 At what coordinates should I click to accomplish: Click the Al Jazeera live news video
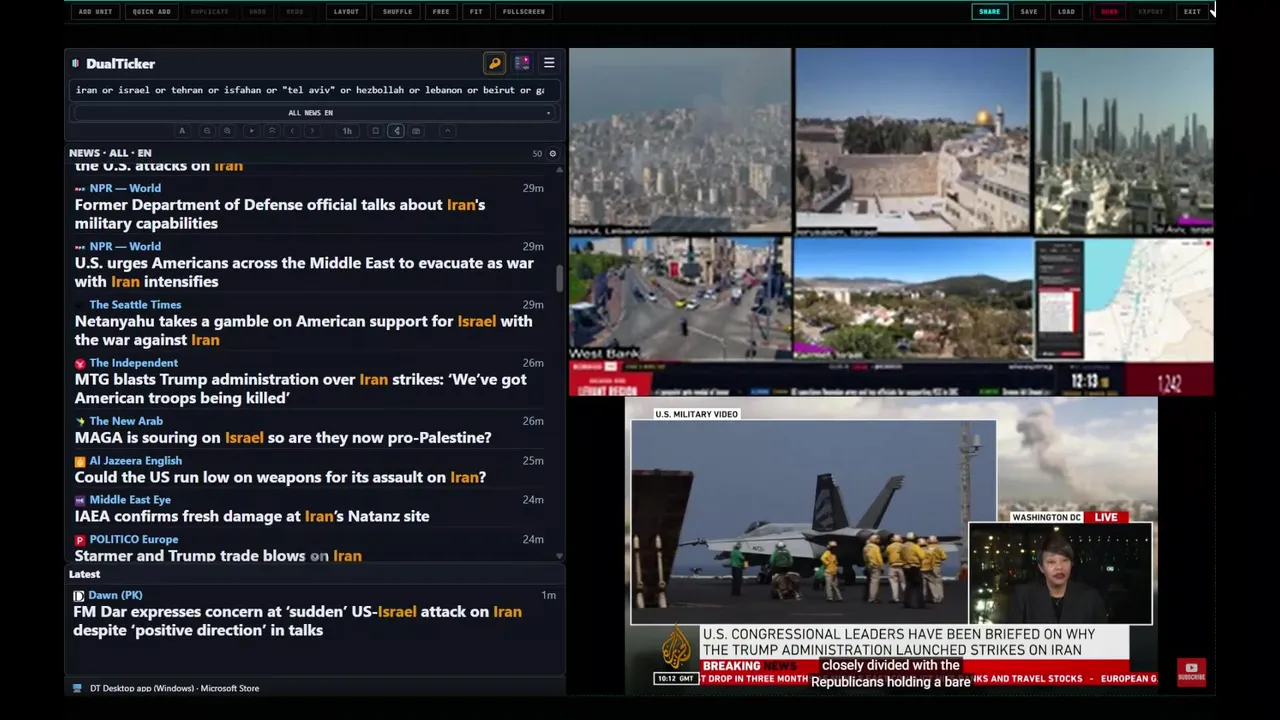891,543
